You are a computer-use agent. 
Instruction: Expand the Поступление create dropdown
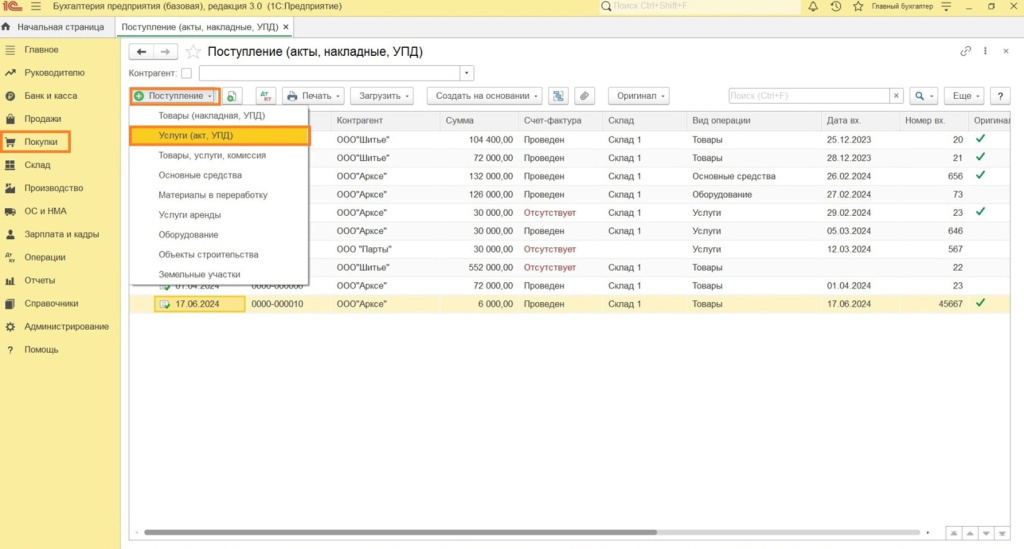coord(174,96)
